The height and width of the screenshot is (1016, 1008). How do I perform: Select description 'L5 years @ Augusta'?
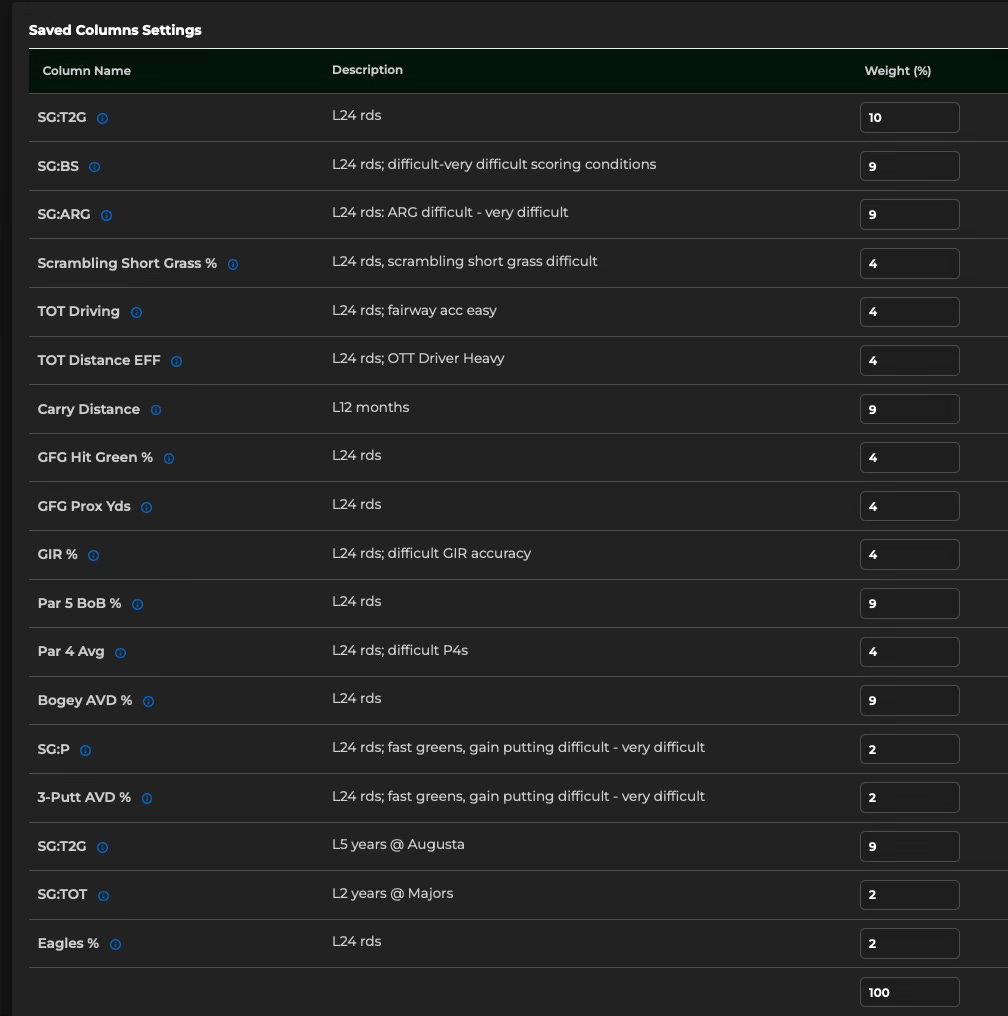click(398, 844)
